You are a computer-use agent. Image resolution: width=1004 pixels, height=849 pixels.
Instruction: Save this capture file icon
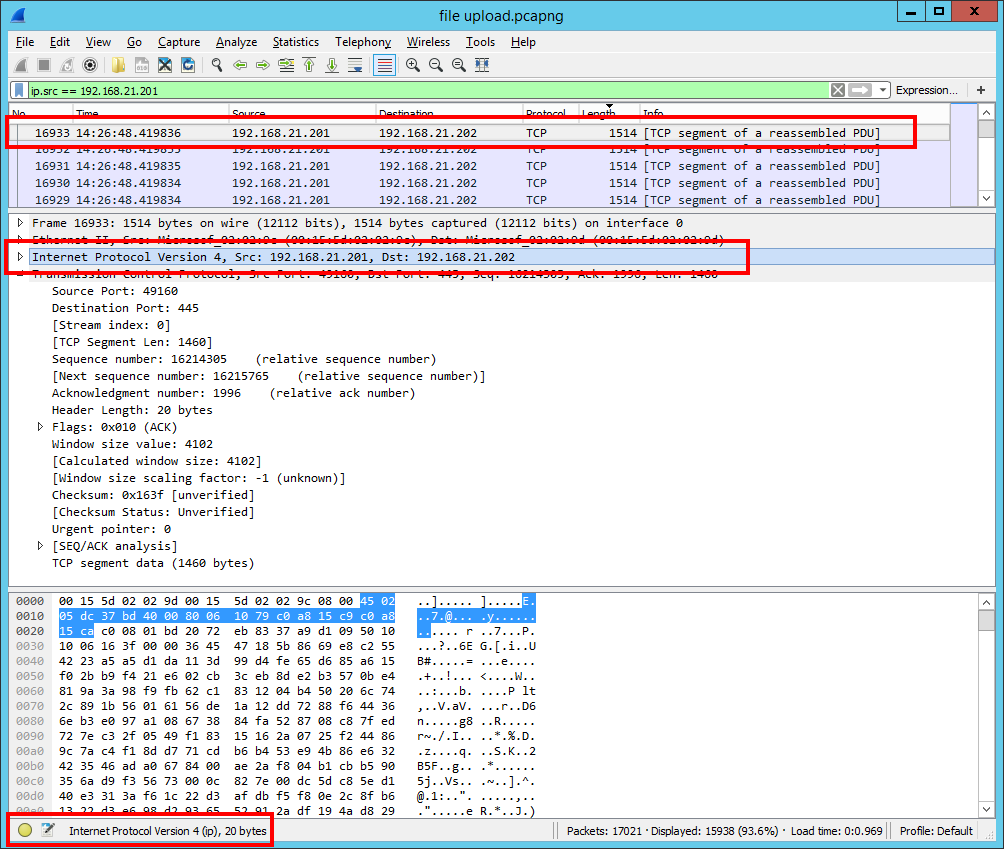tap(142, 65)
